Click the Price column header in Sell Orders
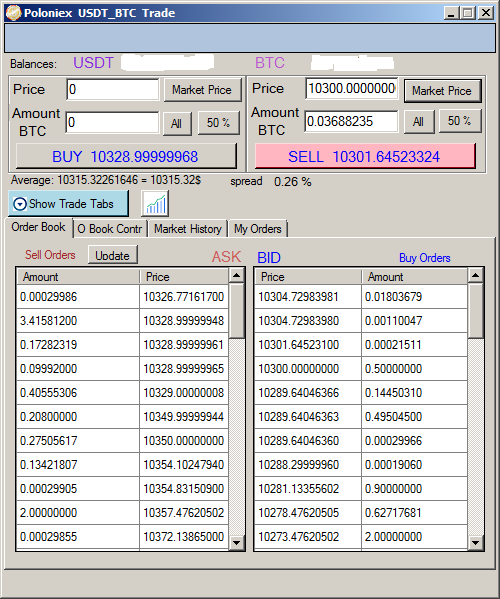 [x=184, y=277]
